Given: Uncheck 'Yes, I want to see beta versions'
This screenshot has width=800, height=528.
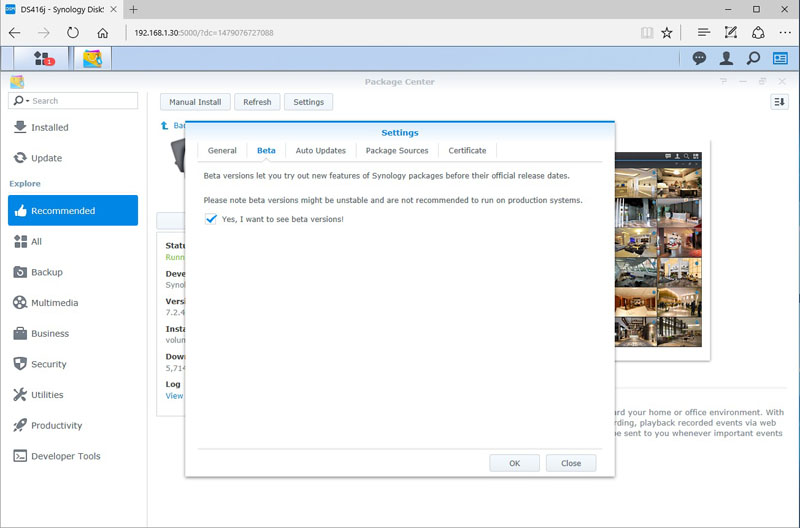Looking at the screenshot, I should click(x=211, y=219).
